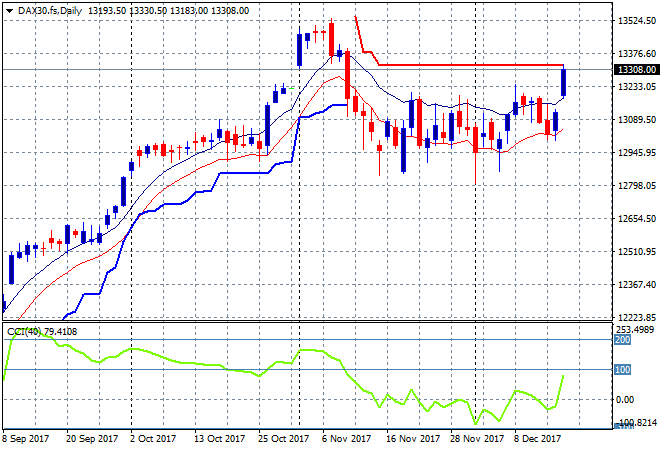The image size is (660, 450).
Task: Select the OHLC values 13193.50 13330.50 13183.00 13308.00
Action: pos(168,11)
